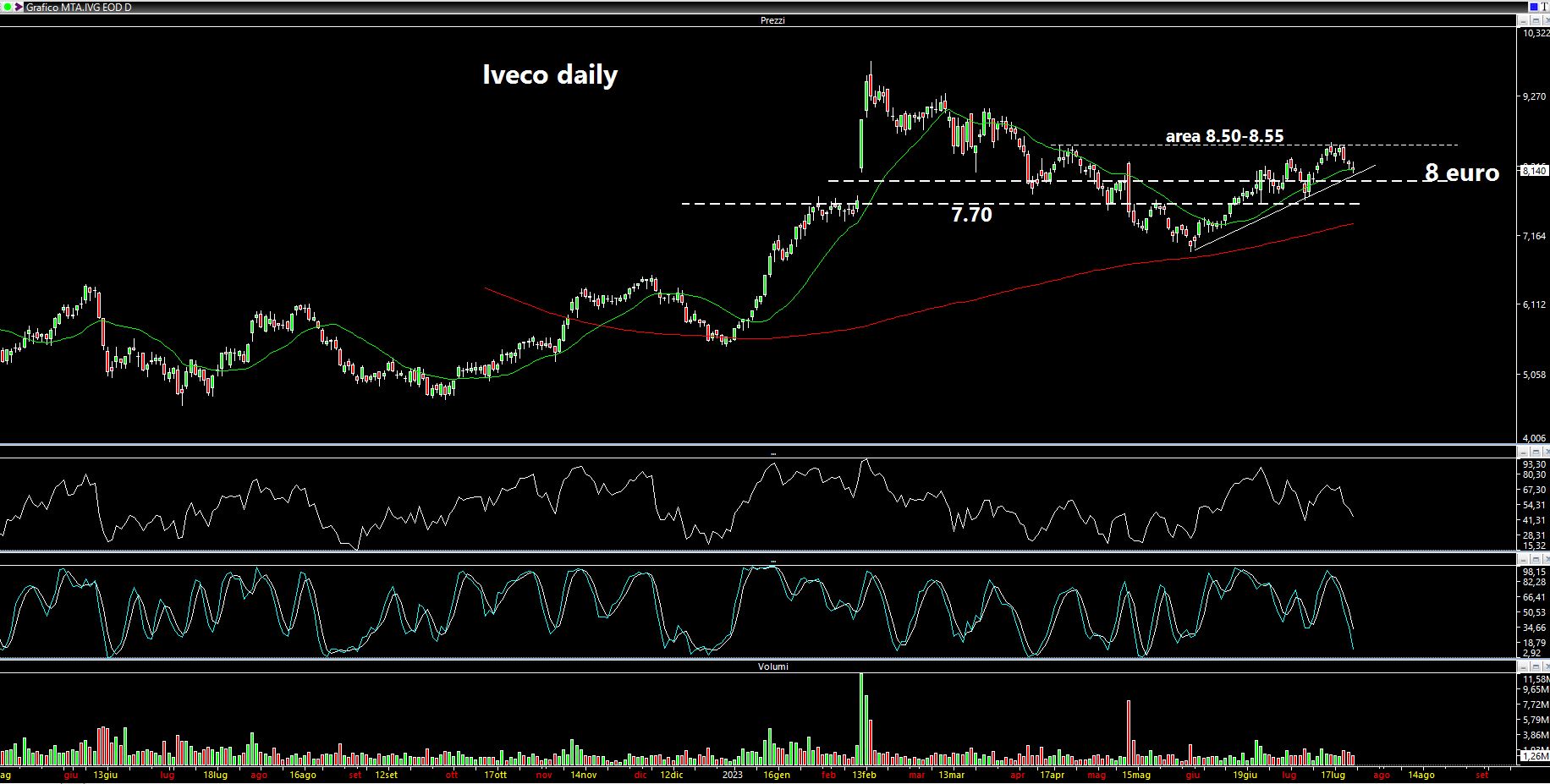
Task: Select the 'area 8.50-8.55' annotation
Action: click(1224, 136)
